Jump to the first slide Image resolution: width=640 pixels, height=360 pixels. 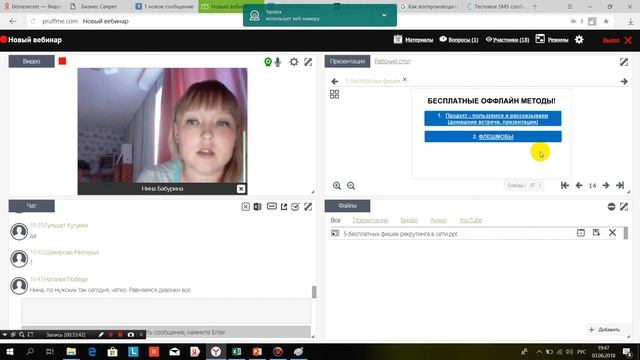[x=564, y=185]
